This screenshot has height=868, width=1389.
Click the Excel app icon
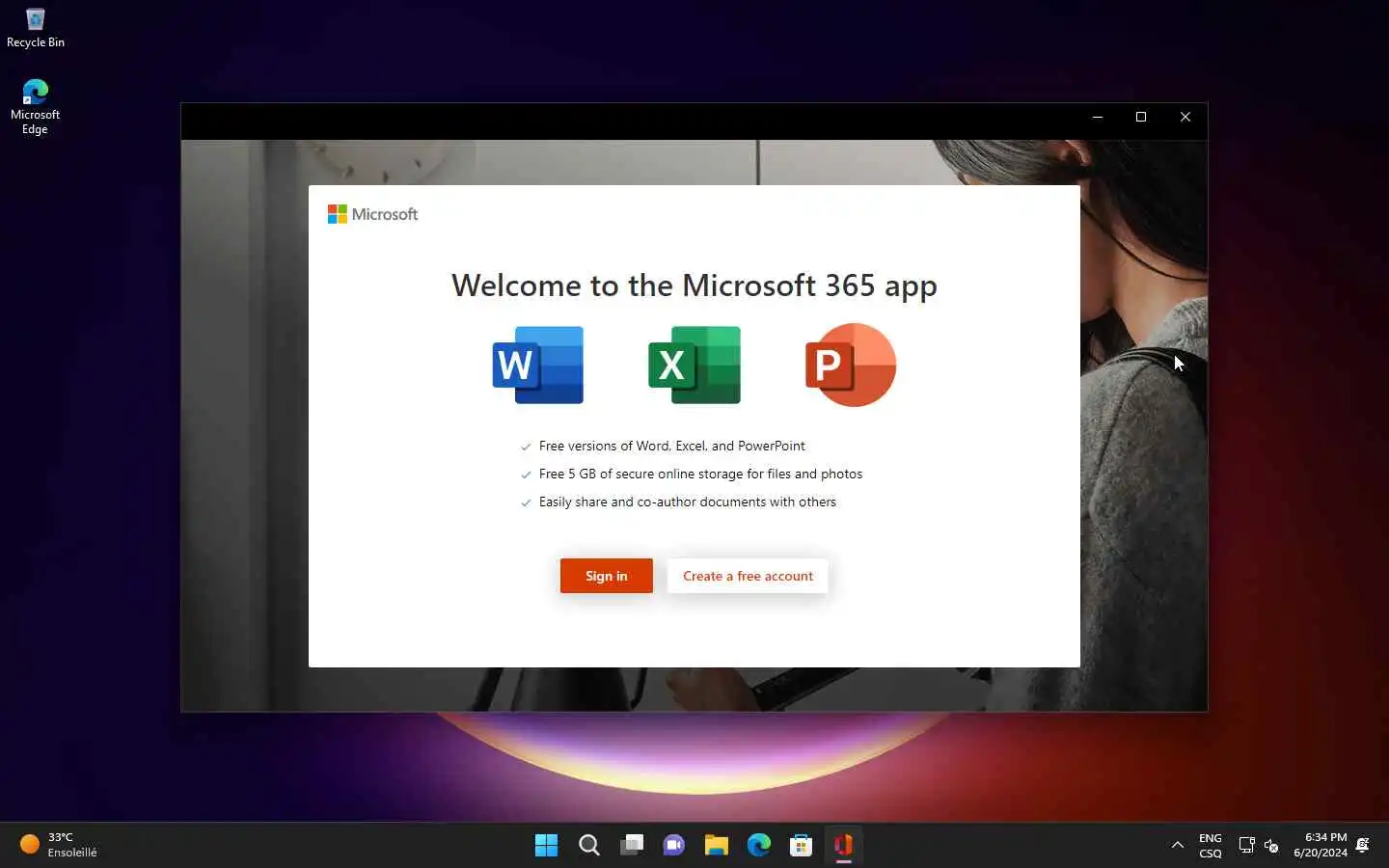(x=694, y=365)
